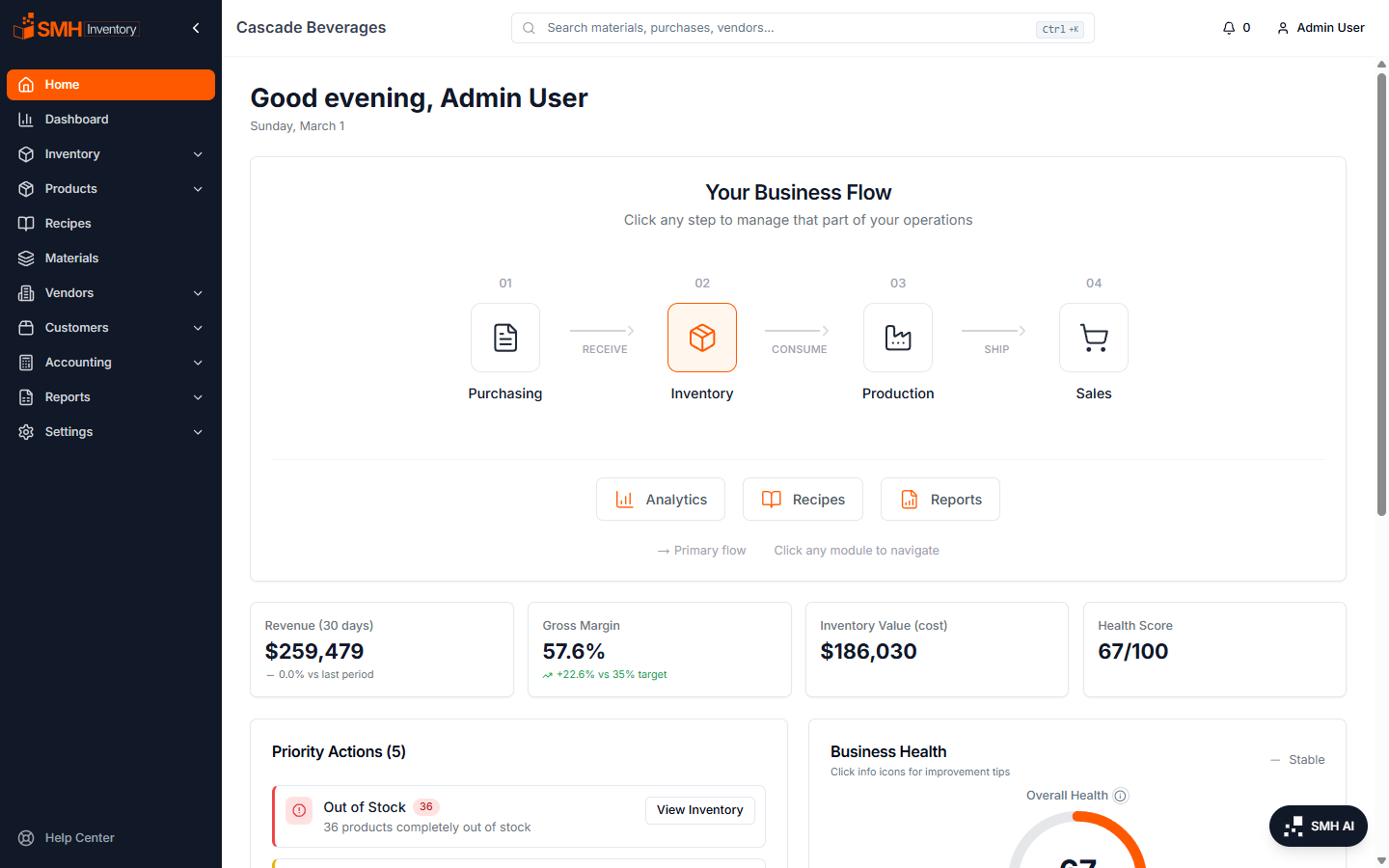1389x868 pixels.
Task: Open the notifications bell
Action: [1236, 28]
